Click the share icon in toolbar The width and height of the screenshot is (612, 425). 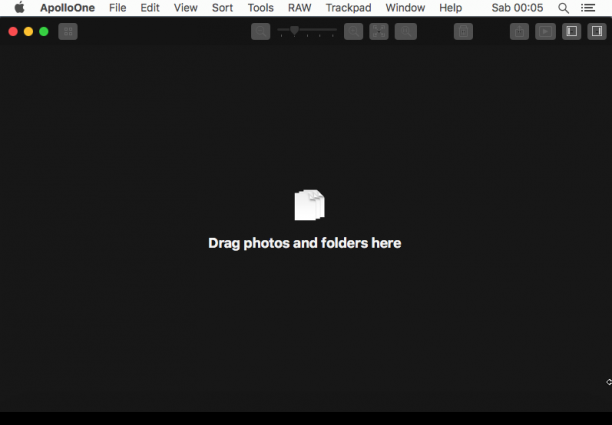[x=519, y=32]
